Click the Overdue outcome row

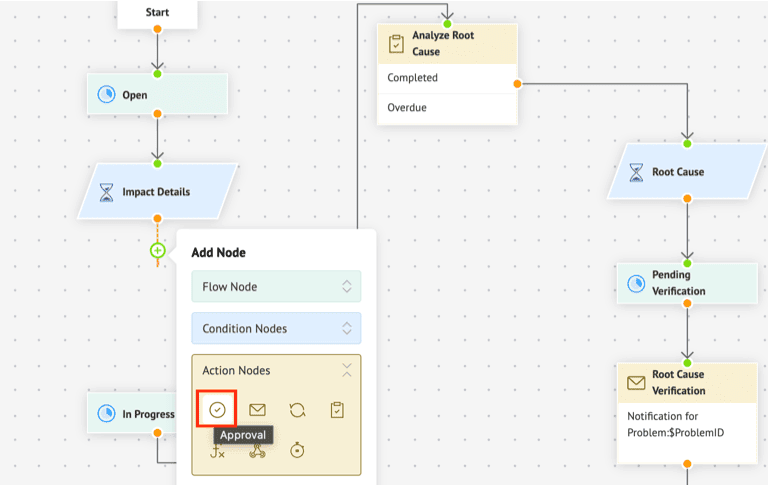click(447, 108)
